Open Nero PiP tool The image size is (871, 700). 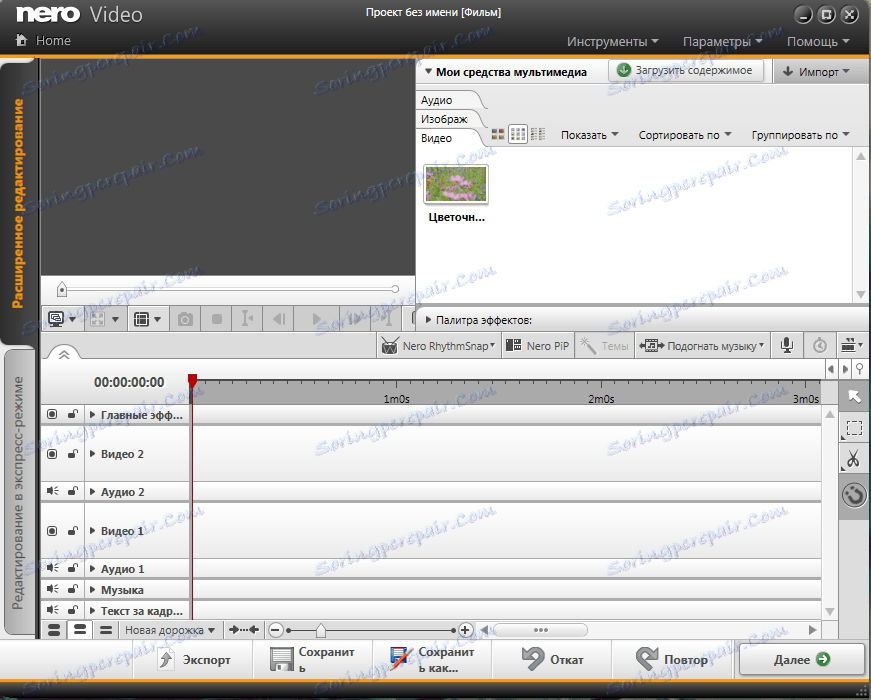tap(538, 346)
